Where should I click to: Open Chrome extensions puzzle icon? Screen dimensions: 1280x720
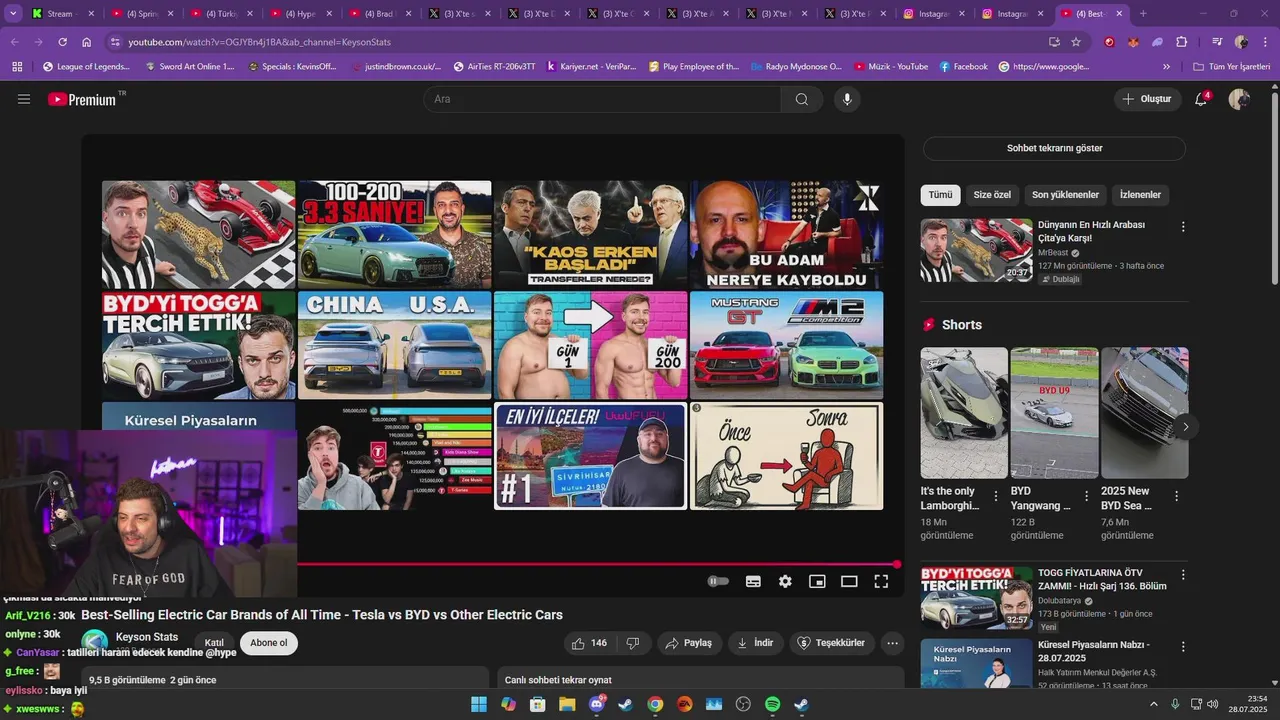coord(1182,42)
